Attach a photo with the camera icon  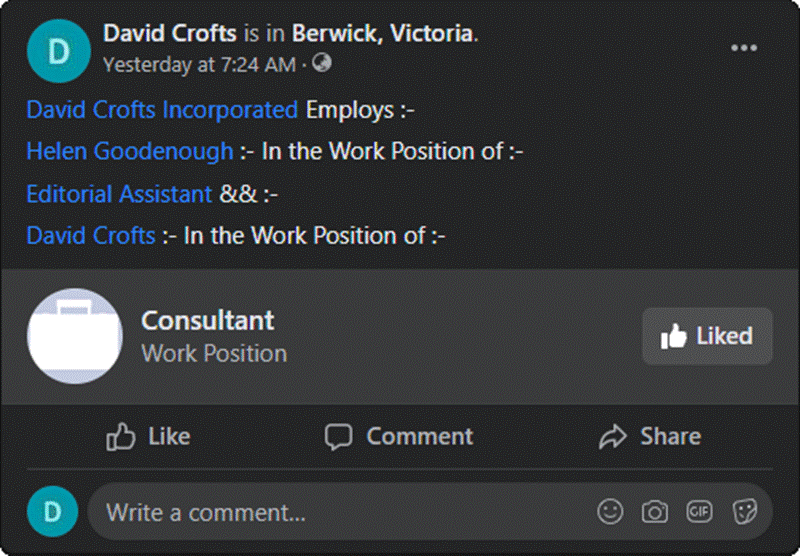pos(655,512)
